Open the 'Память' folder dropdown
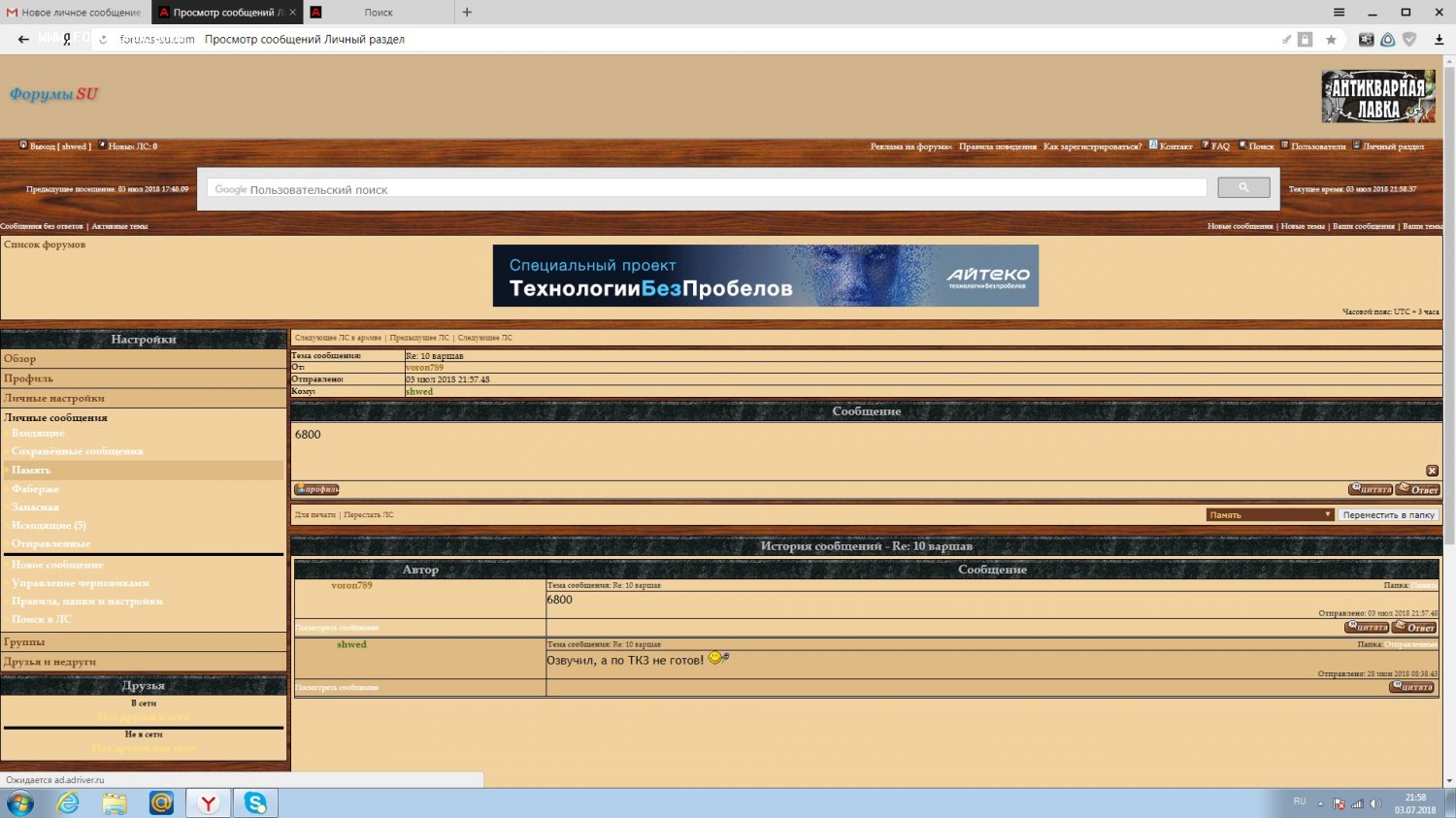The image size is (1456, 818). [1270, 515]
